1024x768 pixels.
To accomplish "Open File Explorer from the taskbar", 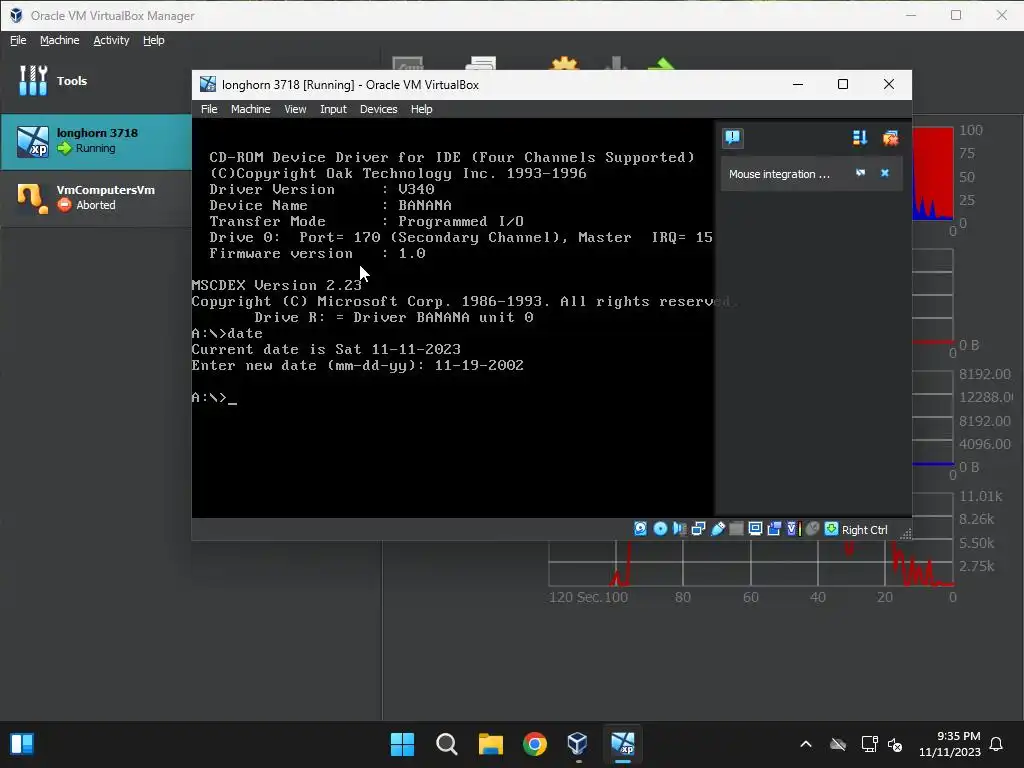I will click(490, 744).
